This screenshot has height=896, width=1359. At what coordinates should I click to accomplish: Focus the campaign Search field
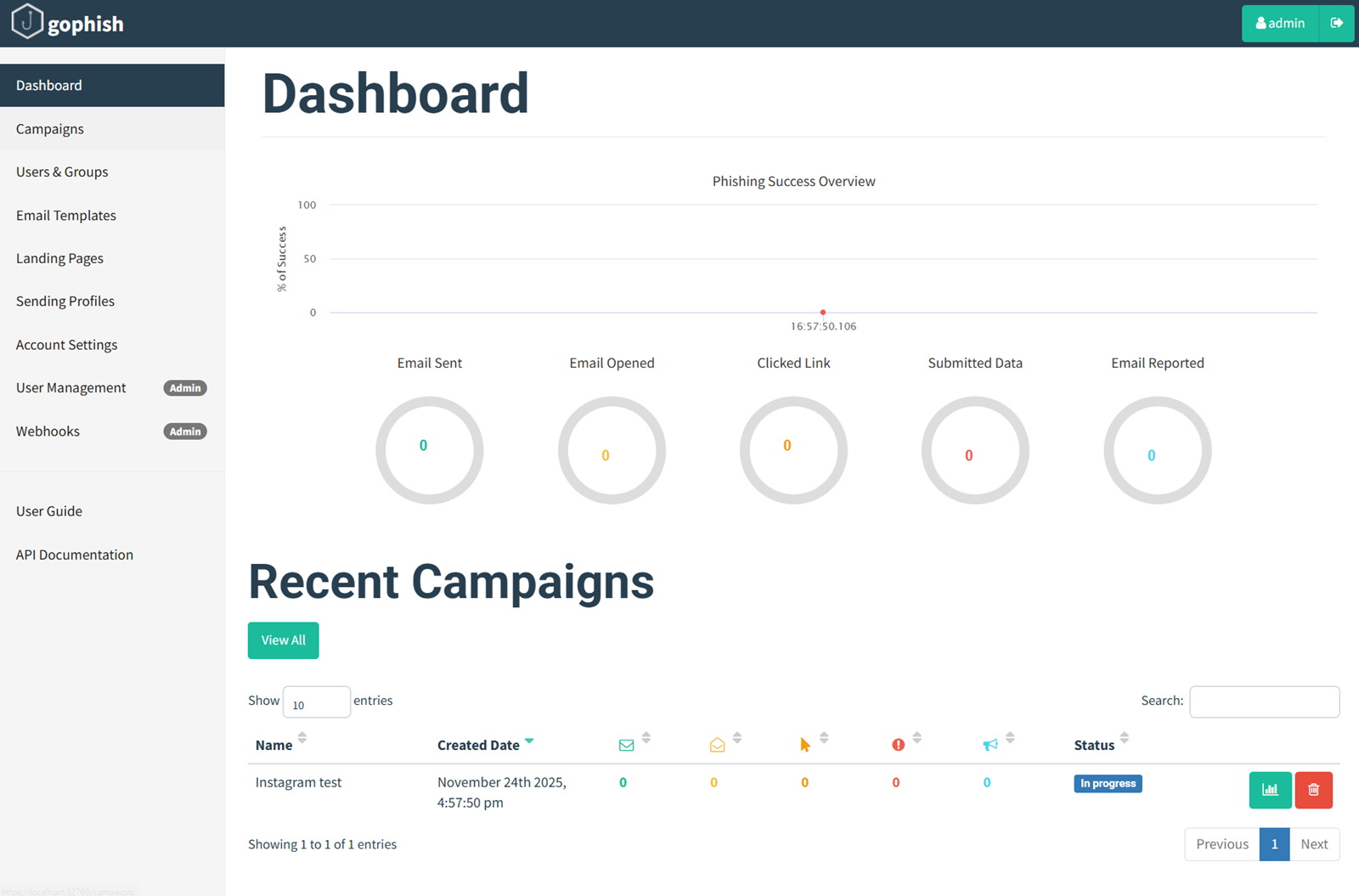tap(1264, 702)
